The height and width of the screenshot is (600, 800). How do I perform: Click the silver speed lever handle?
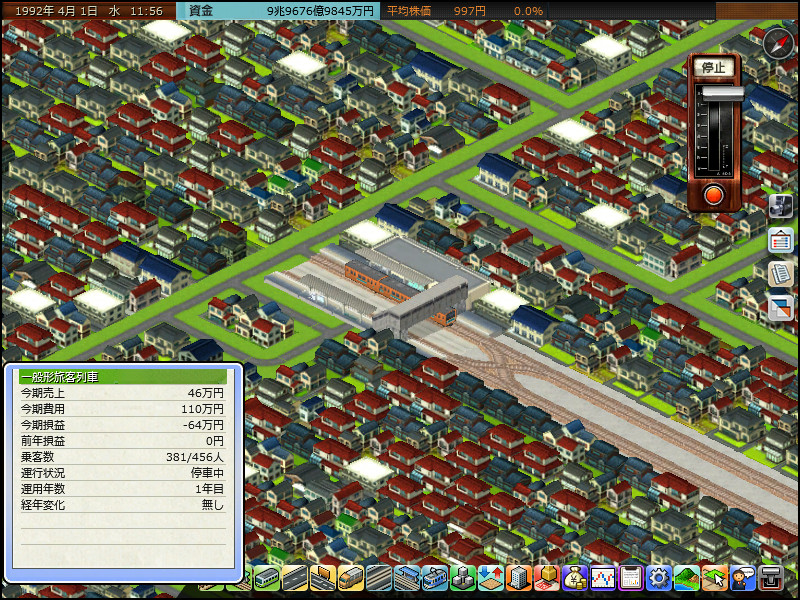722,93
